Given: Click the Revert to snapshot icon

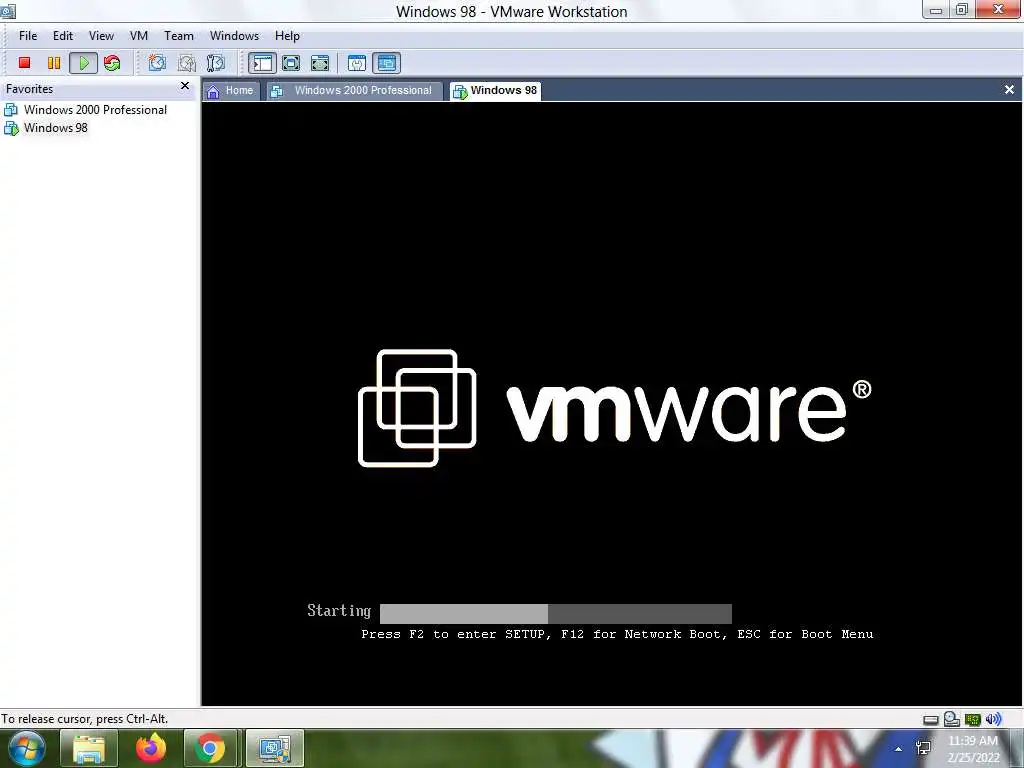Looking at the screenshot, I should pyautogui.click(x=187, y=63).
